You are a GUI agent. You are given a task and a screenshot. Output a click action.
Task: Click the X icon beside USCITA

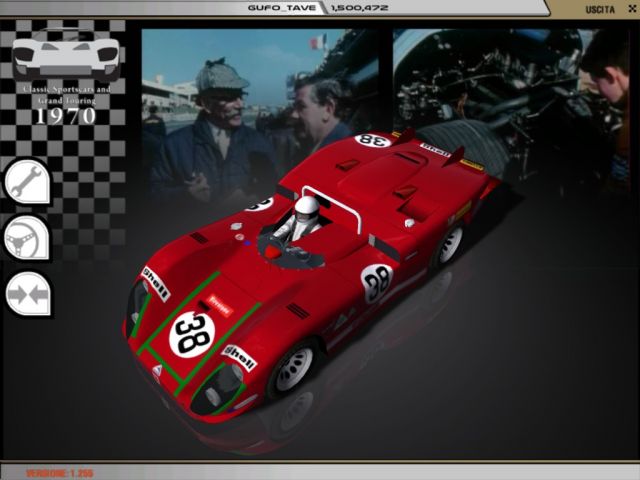pyautogui.click(x=633, y=8)
